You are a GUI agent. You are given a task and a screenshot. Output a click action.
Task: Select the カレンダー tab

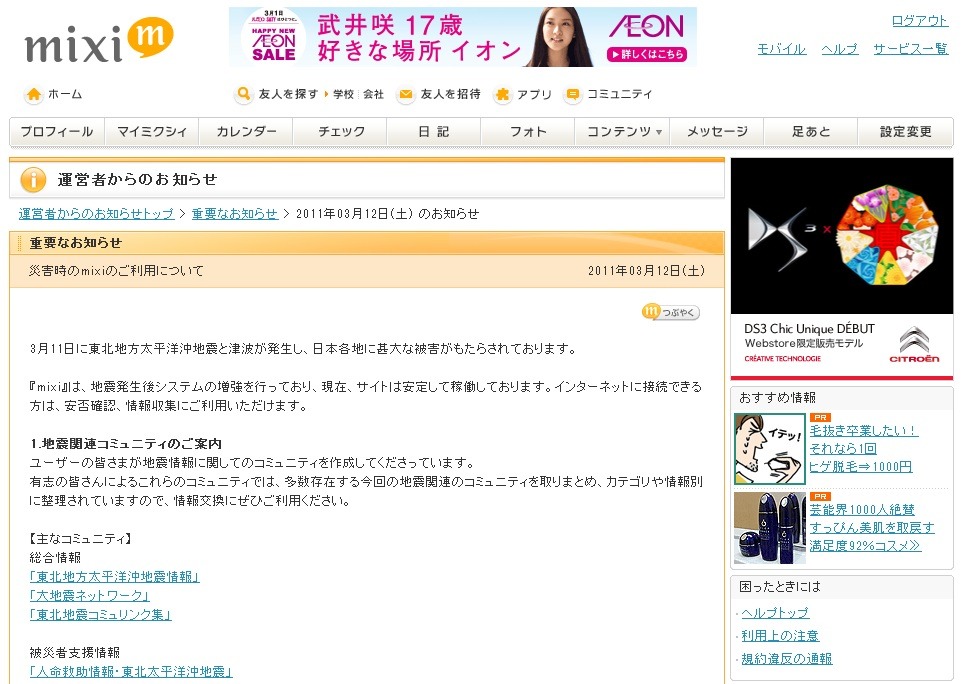point(246,131)
